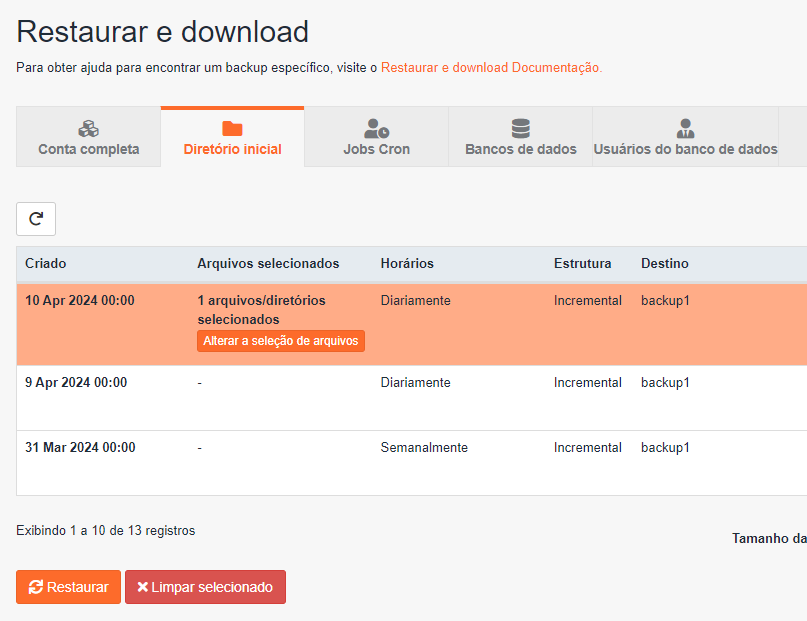The height and width of the screenshot is (621, 807).
Task: Sort by the Criado column header
Action: pos(46,263)
